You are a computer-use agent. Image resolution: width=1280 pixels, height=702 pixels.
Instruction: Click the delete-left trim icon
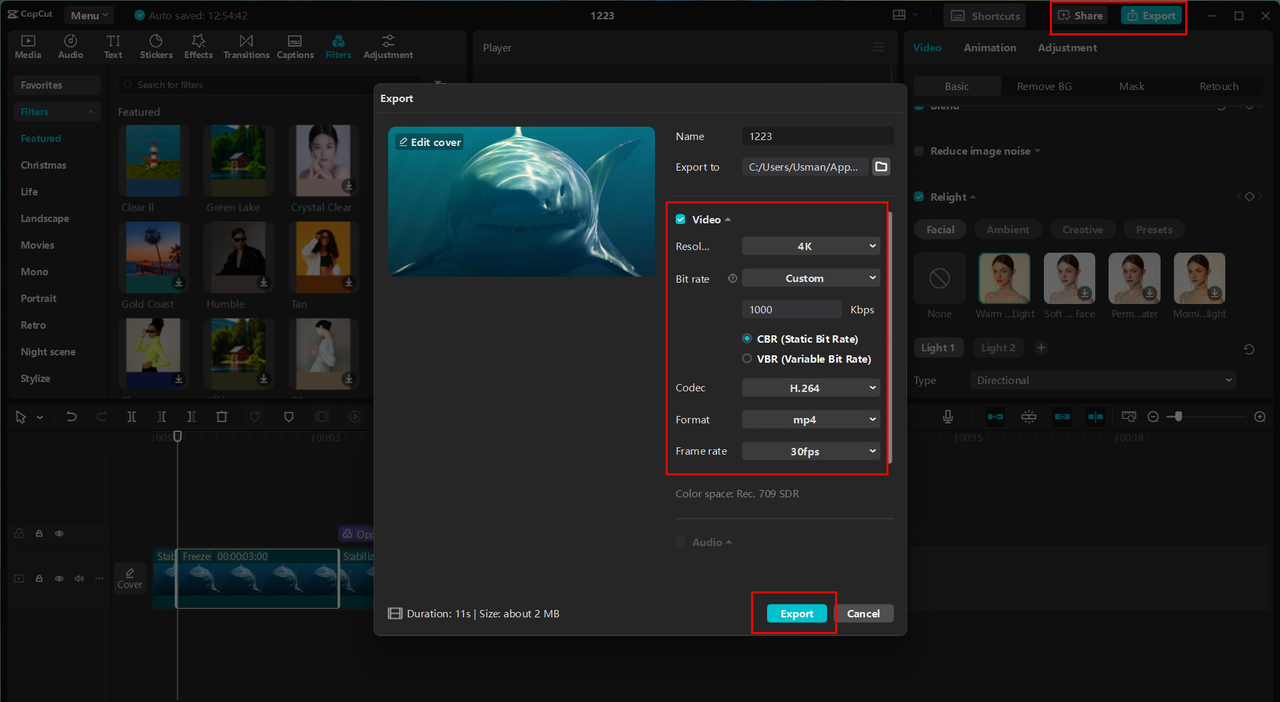(x=162, y=417)
